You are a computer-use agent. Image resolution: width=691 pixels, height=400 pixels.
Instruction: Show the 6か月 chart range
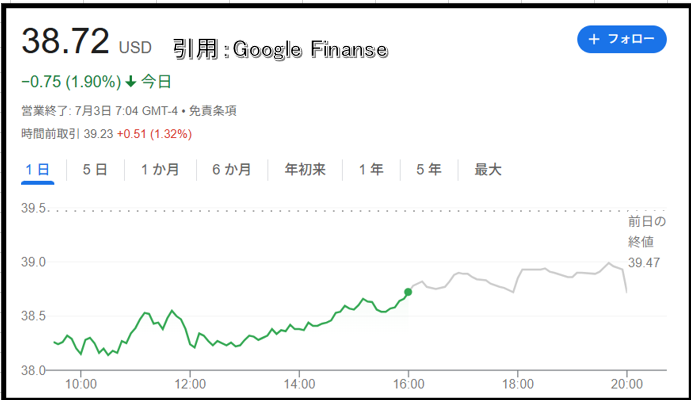coord(232,170)
